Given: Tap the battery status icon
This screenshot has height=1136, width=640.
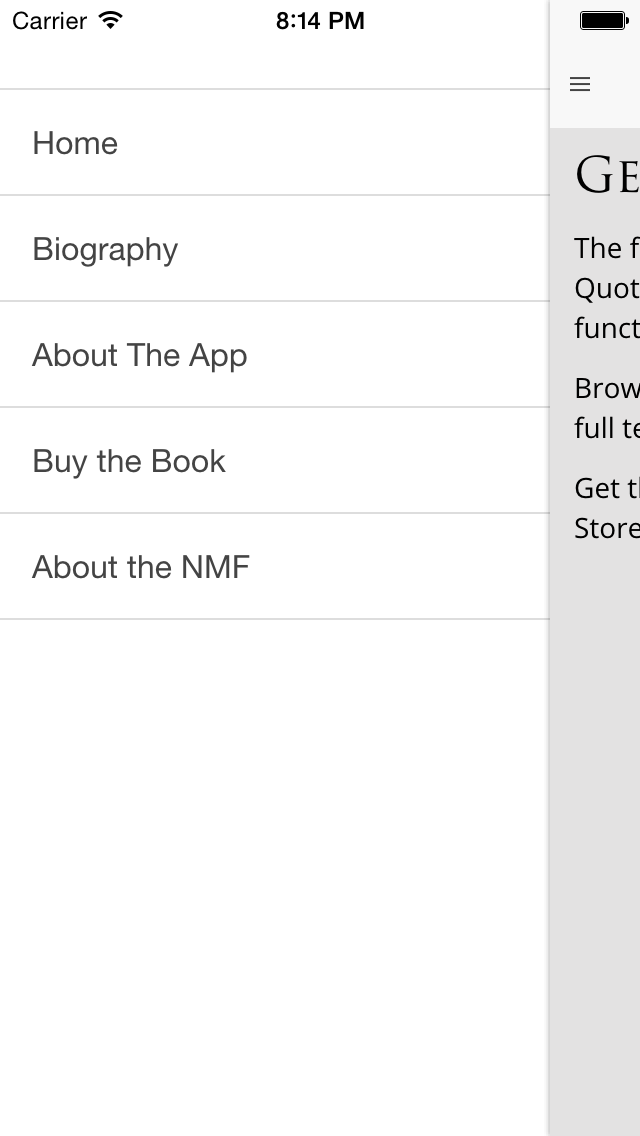Looking at the screenshot, I should pyautogui.click(x=604, y=21).
